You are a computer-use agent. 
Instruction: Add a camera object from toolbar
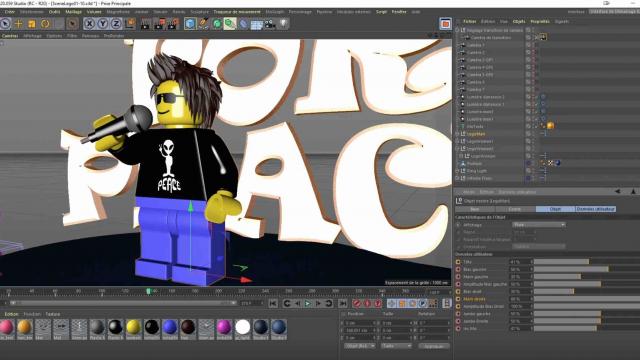[x=270, y=24]
